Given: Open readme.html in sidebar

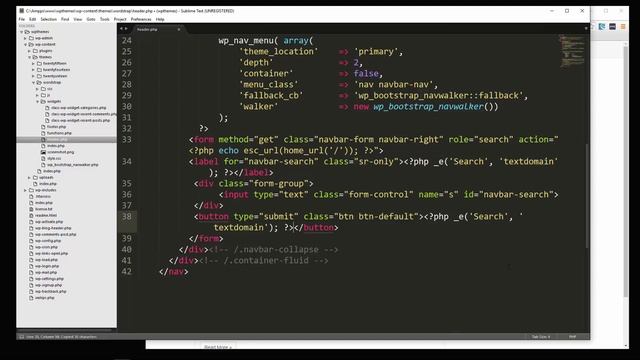Looking at the screenshot, I should 46,216.
